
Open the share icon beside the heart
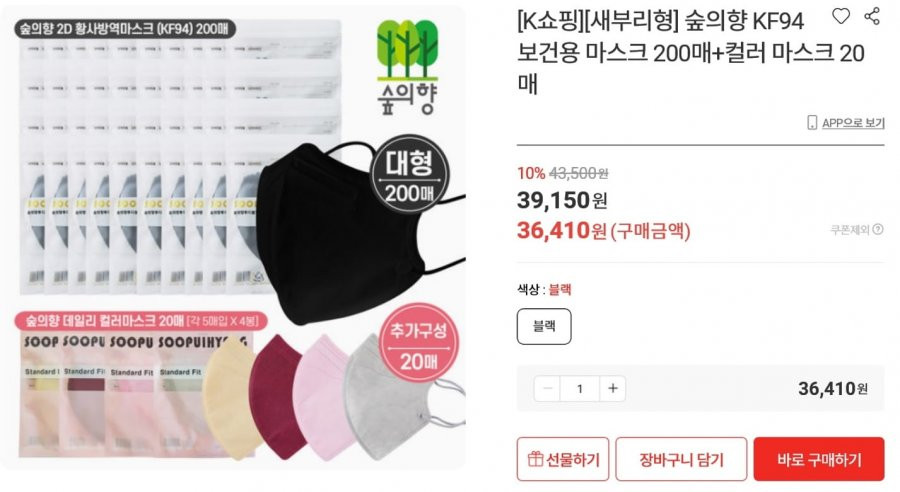point(872,17)
